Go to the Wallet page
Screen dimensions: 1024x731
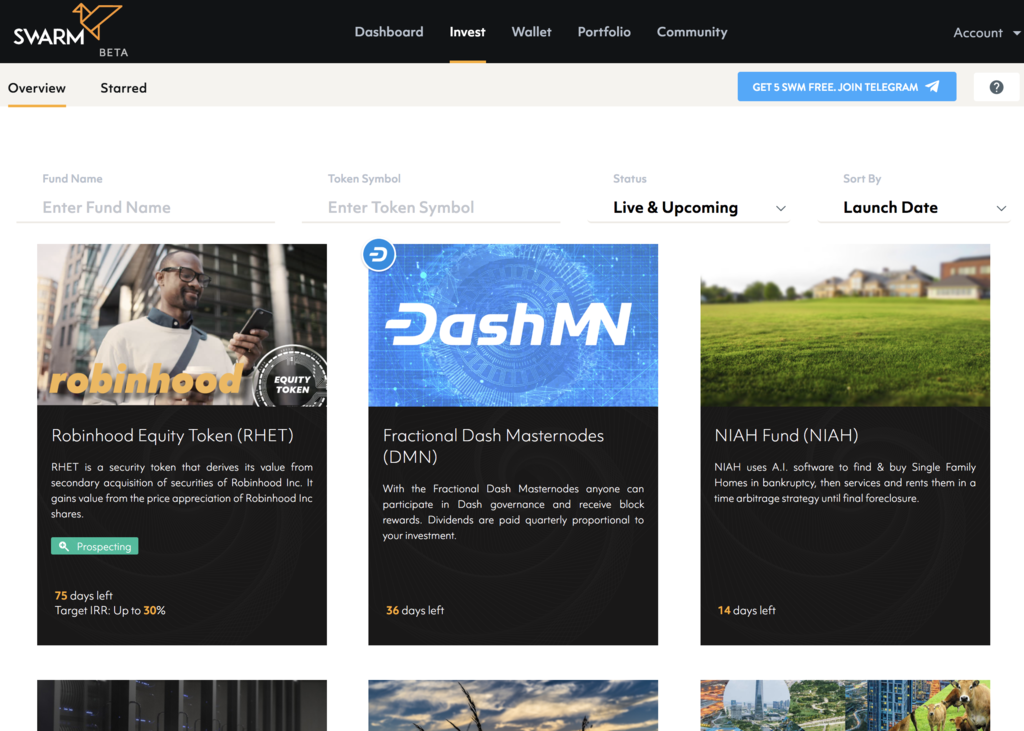coord(531,31)
